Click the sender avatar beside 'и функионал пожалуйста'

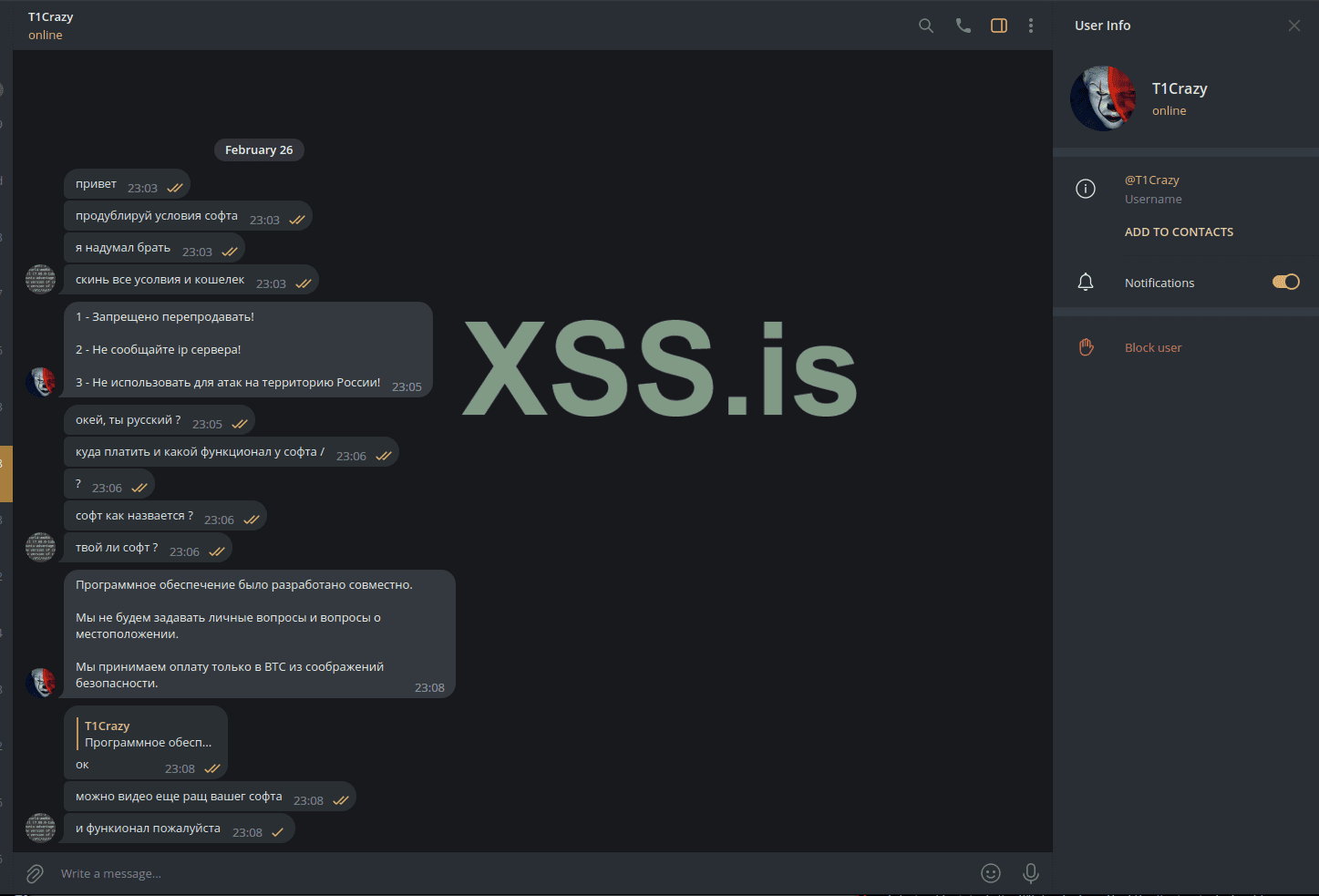(x=41, y=829)
